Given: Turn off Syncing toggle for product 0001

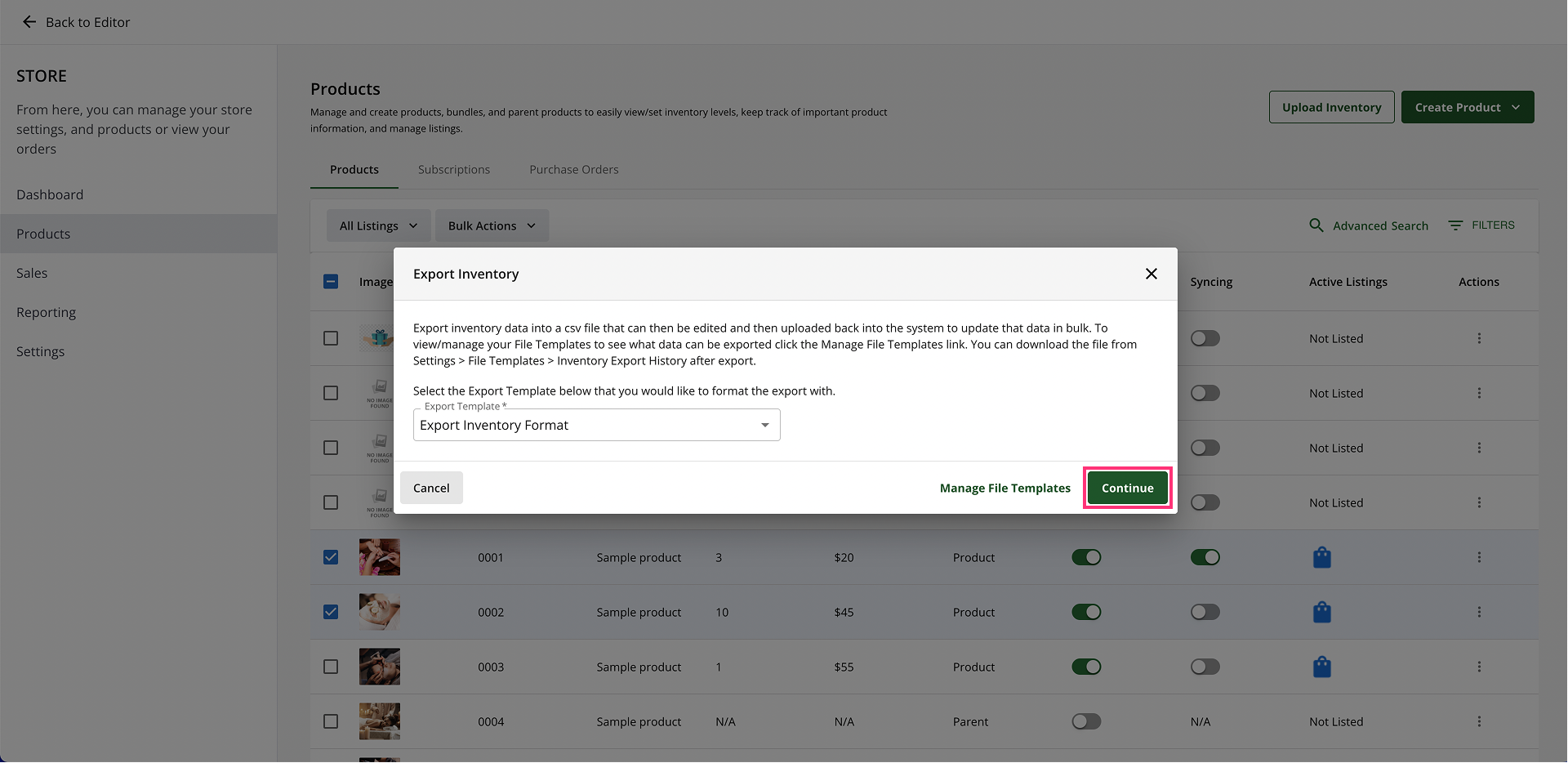Looking at the screenshot, I should pos(1205,557).
